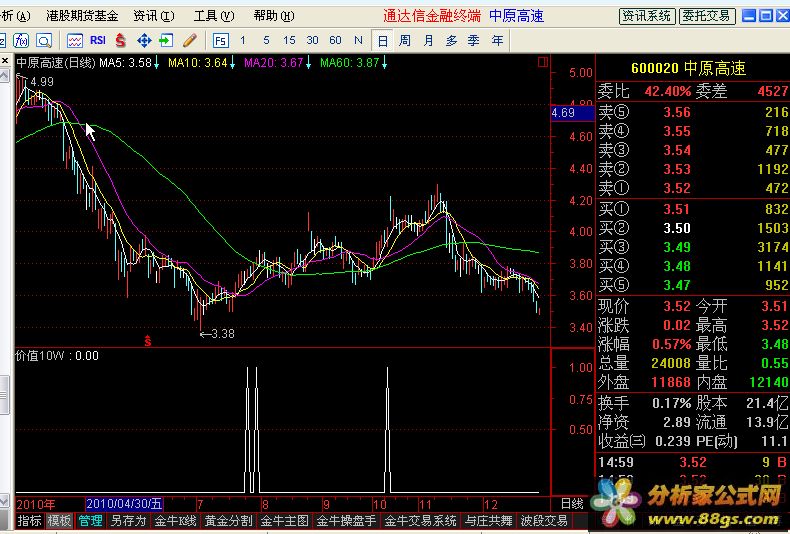Click the 总量 value 24008
790x534 pixels.
tap(671, 363)
